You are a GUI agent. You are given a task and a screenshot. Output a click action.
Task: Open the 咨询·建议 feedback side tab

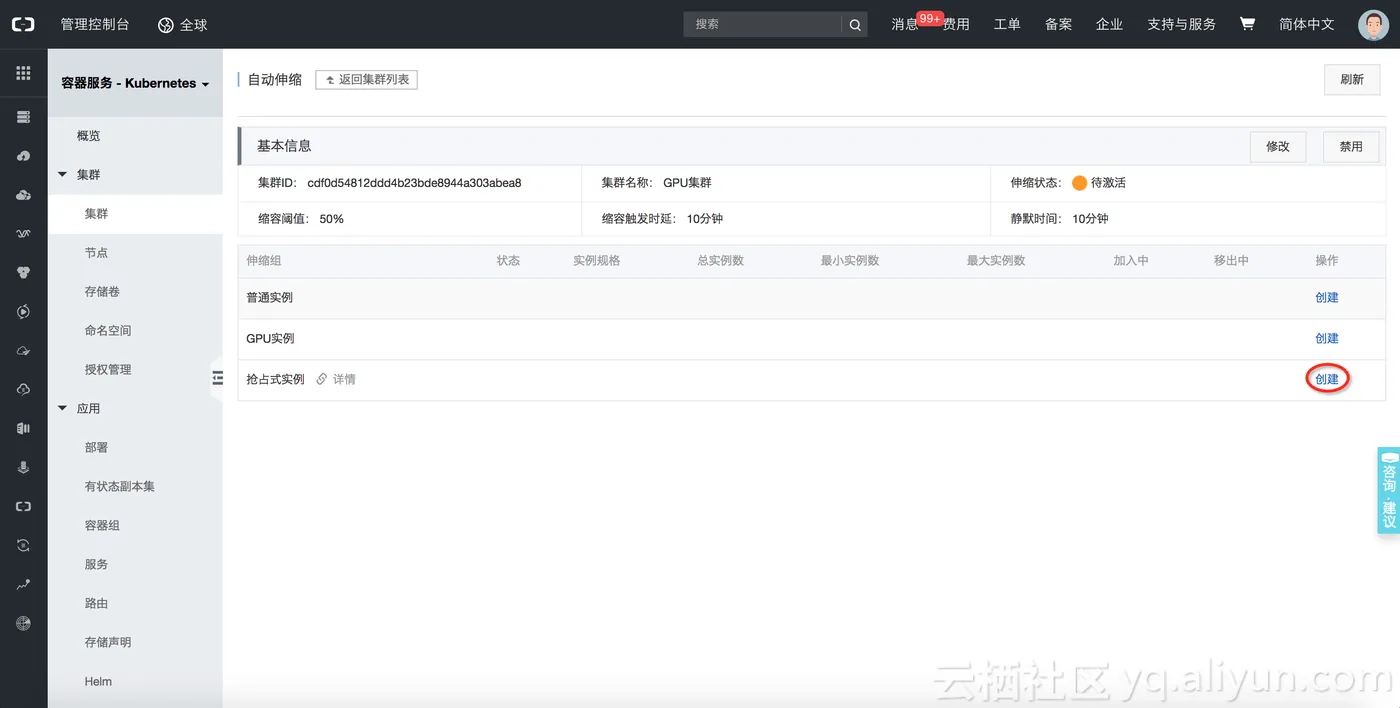pos(1388,491)
